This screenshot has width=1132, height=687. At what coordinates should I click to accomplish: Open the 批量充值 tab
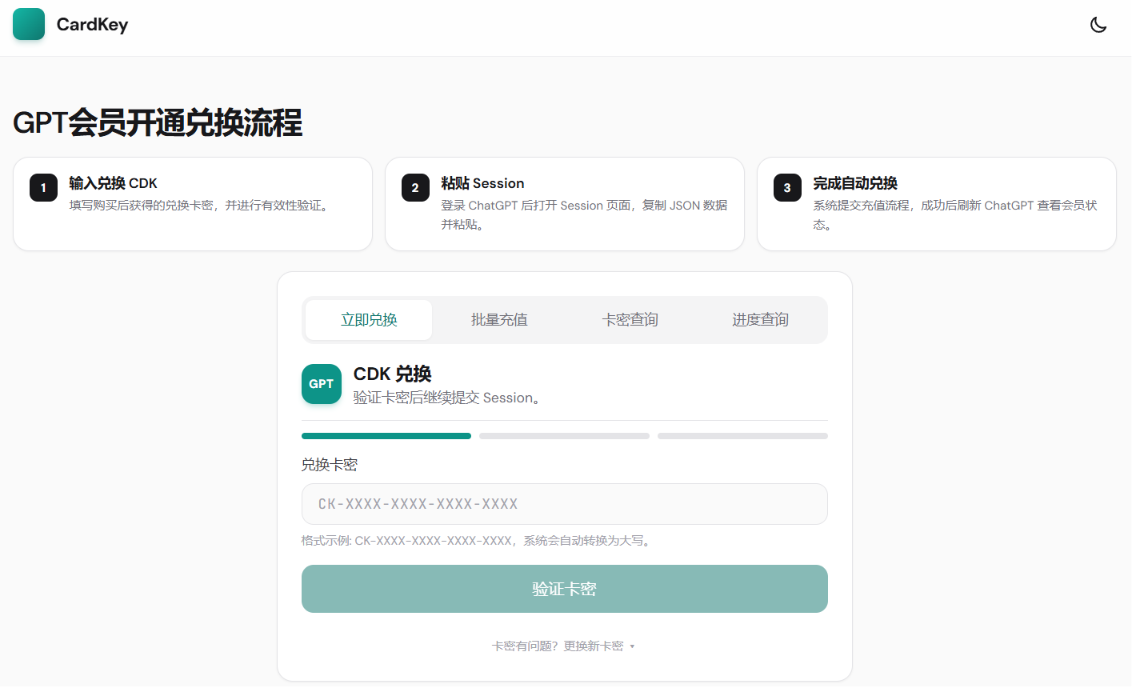pyautogui.click(x=500, y=320)
